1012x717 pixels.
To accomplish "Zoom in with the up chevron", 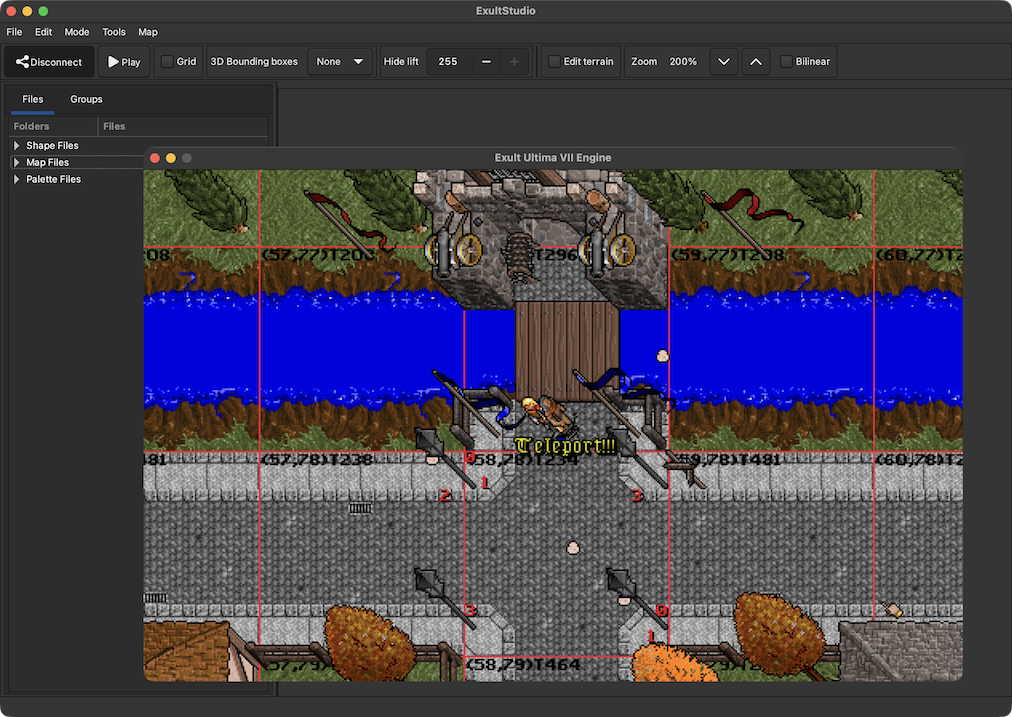I will point(756,62).
